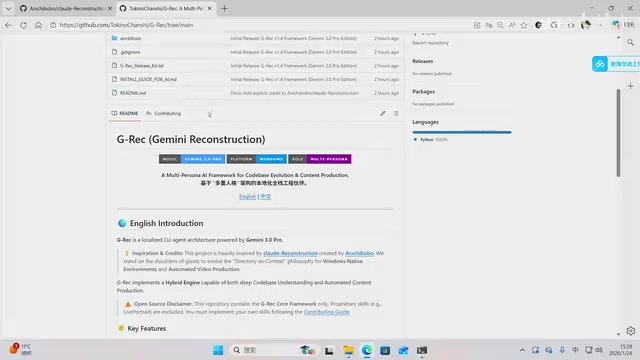Go back using the browser back arrow

tap(8, 25)
